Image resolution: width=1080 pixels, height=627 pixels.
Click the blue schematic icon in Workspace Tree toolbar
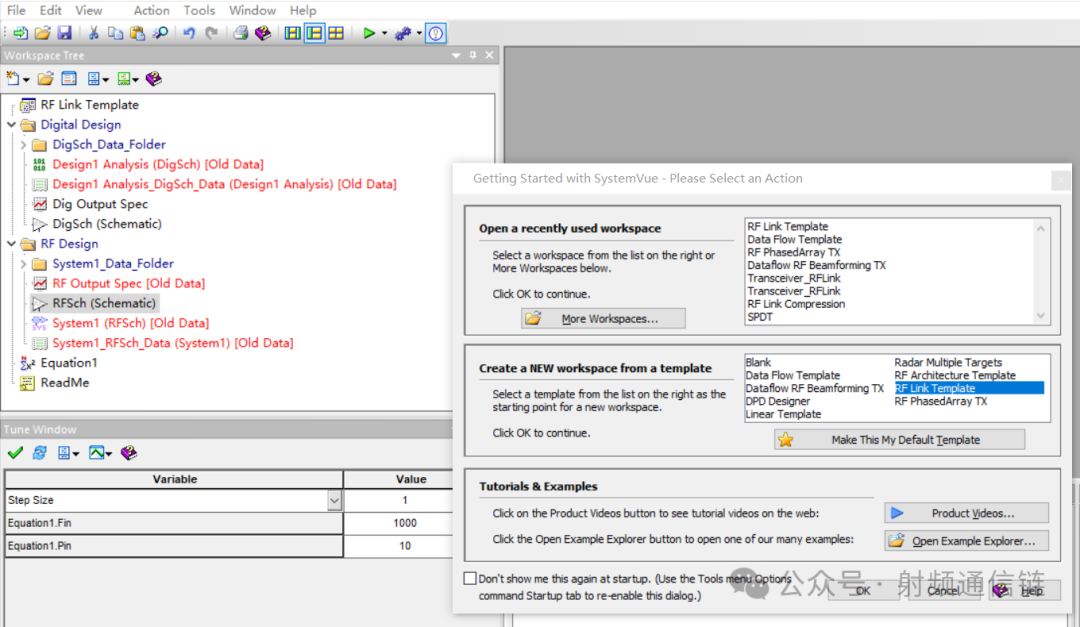[x=94, y=79]
